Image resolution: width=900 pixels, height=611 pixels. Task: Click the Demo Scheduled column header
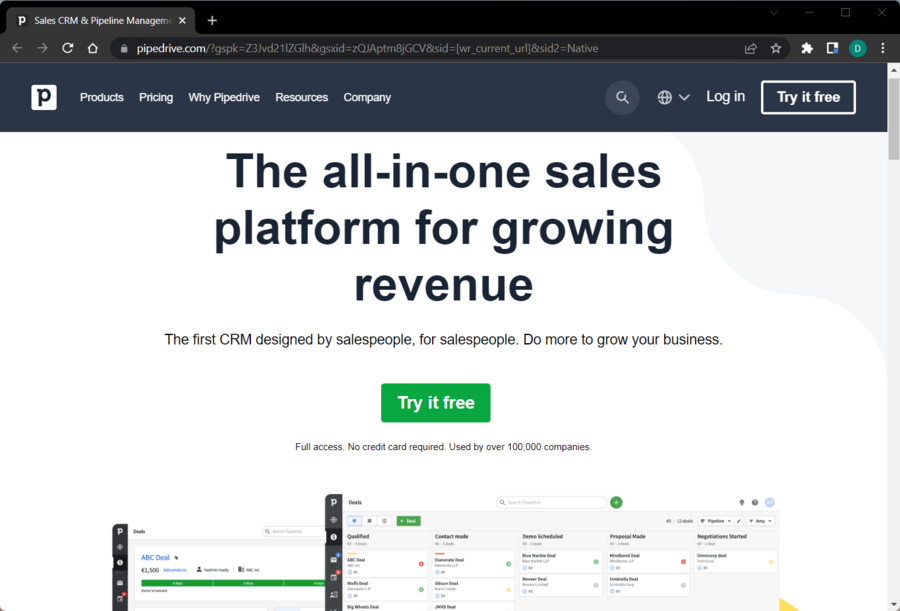[x=542, y=536]
